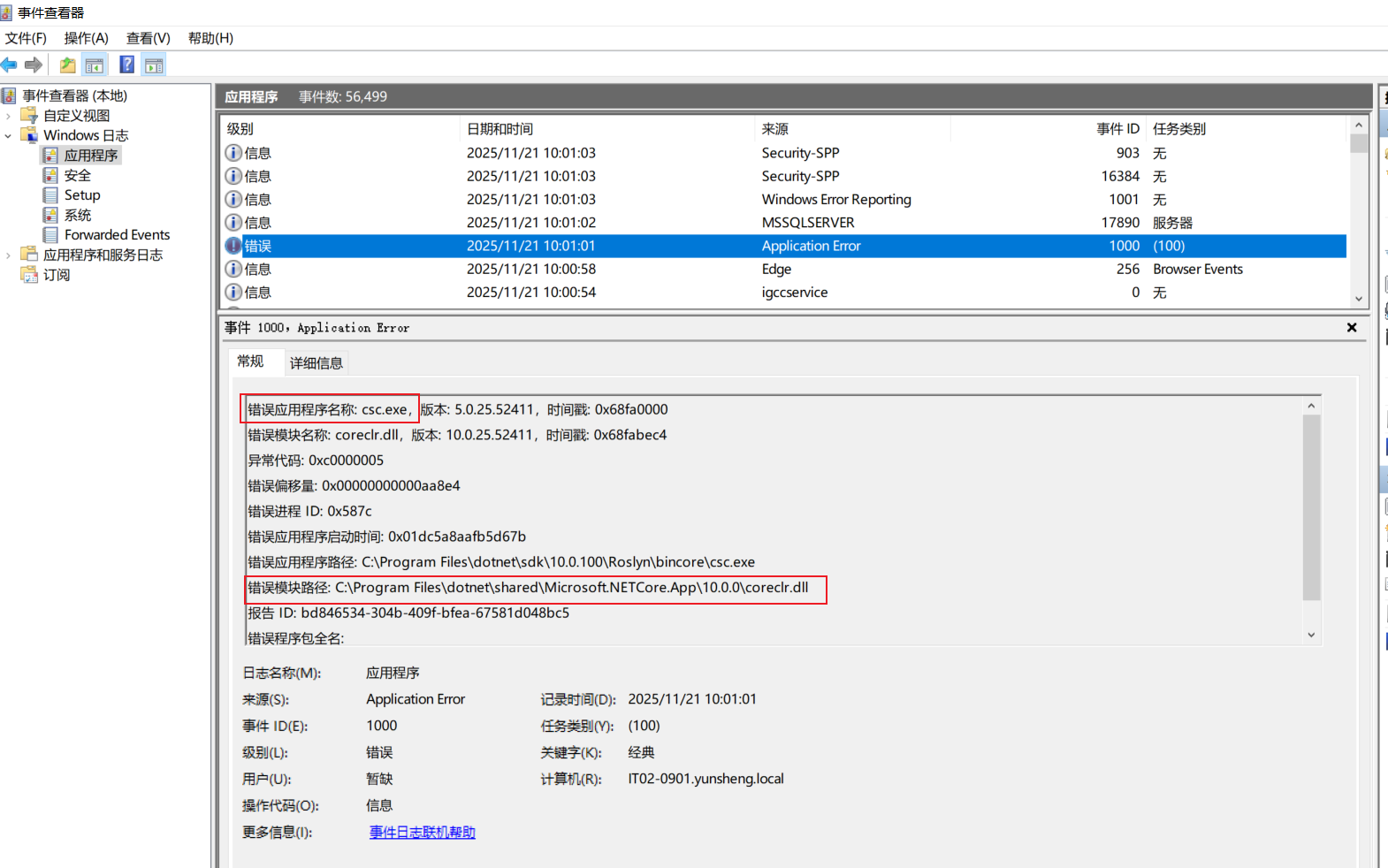Click the computer name IT02-0901.yunsheng.local

pos(705,779)
